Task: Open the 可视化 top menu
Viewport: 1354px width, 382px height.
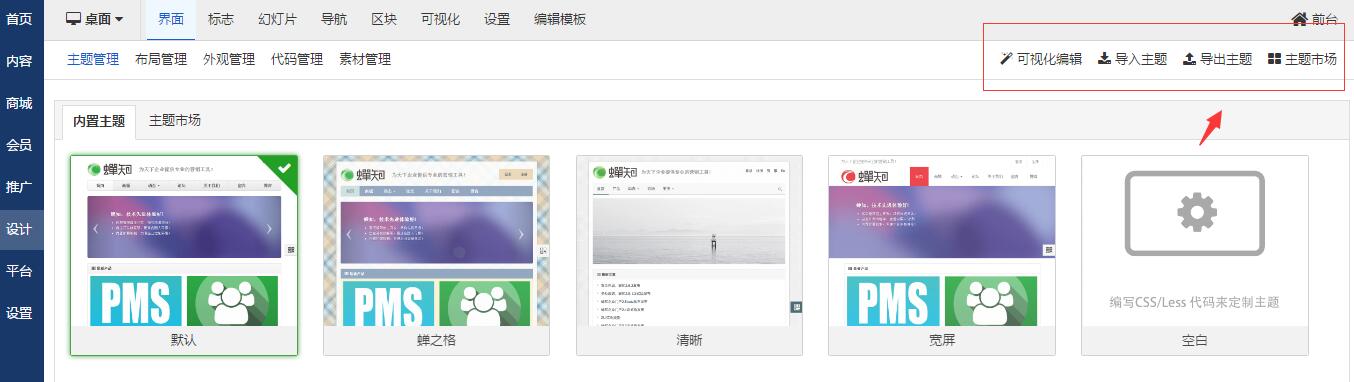Action: click(x=441, y=19)
